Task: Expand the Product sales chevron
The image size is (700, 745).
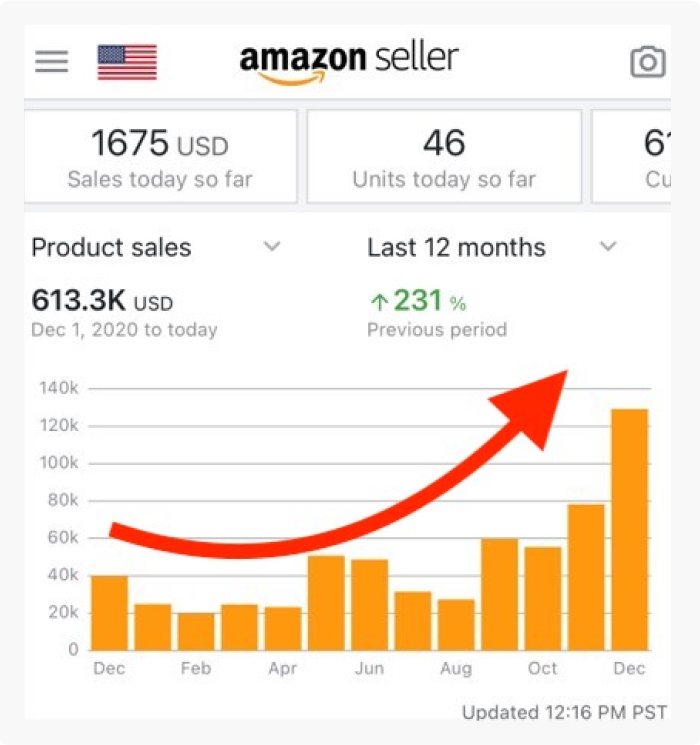Action: point(272,247)
